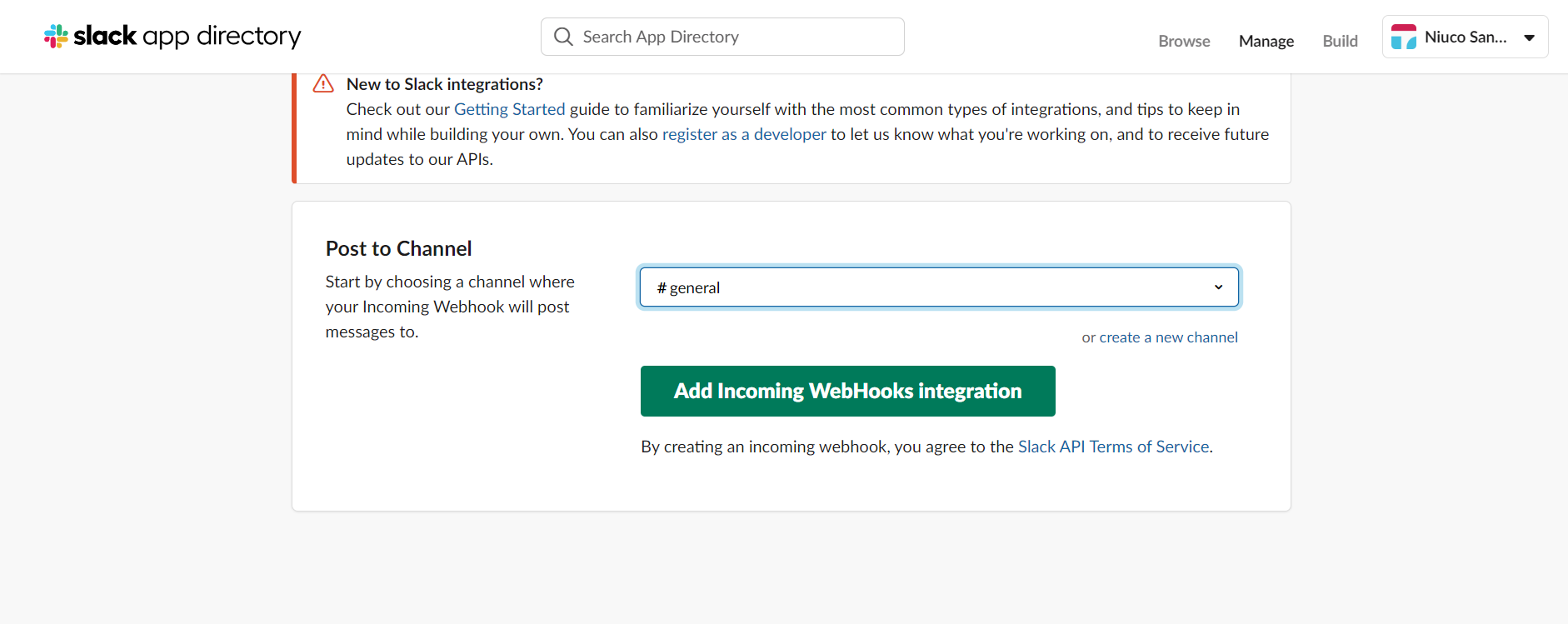This screenshot has width=1568, height=624.
Task: Click New to Slack integrations? heading
Action: [444, 84]
